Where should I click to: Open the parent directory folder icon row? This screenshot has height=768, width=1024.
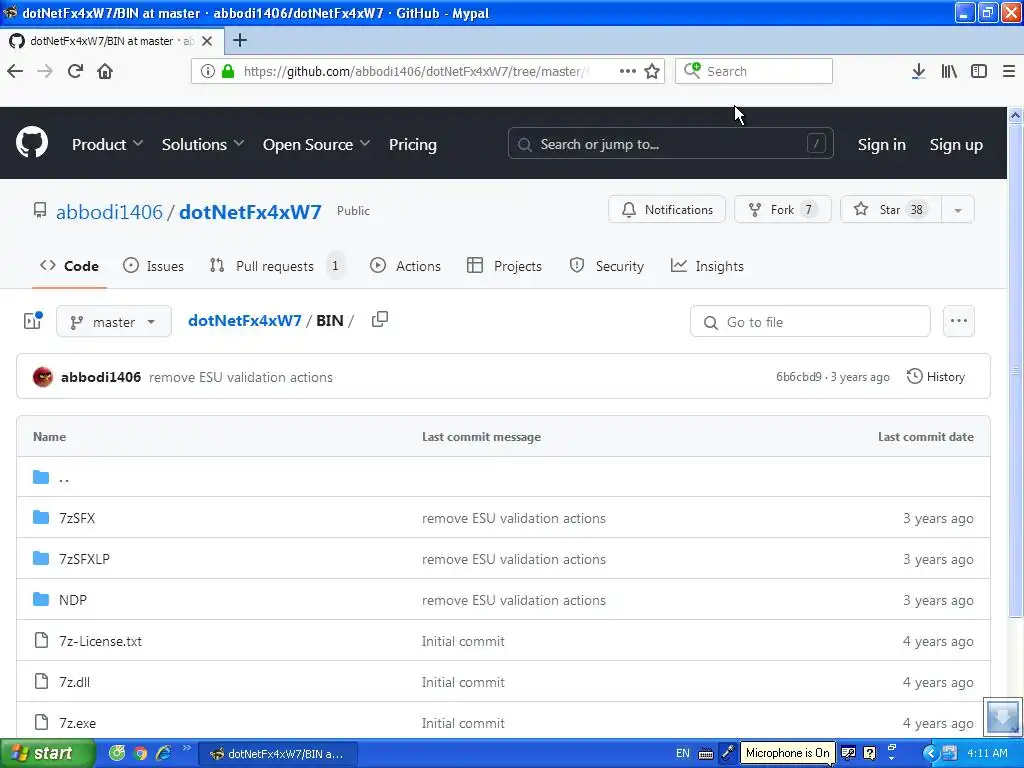tap(503, 477)
